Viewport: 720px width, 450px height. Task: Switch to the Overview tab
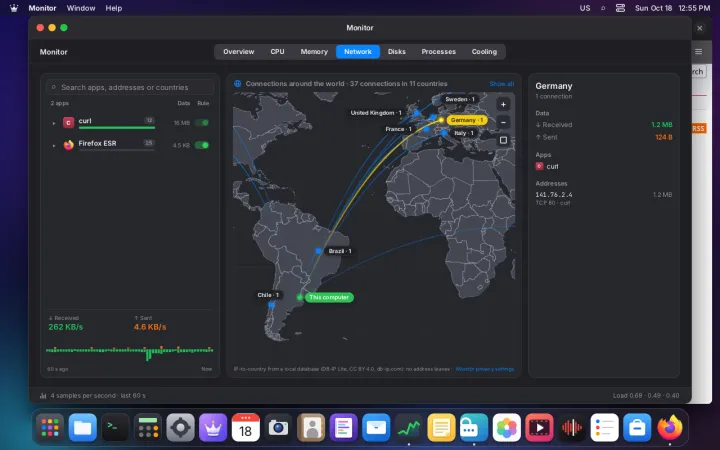[x=239, y=51]
